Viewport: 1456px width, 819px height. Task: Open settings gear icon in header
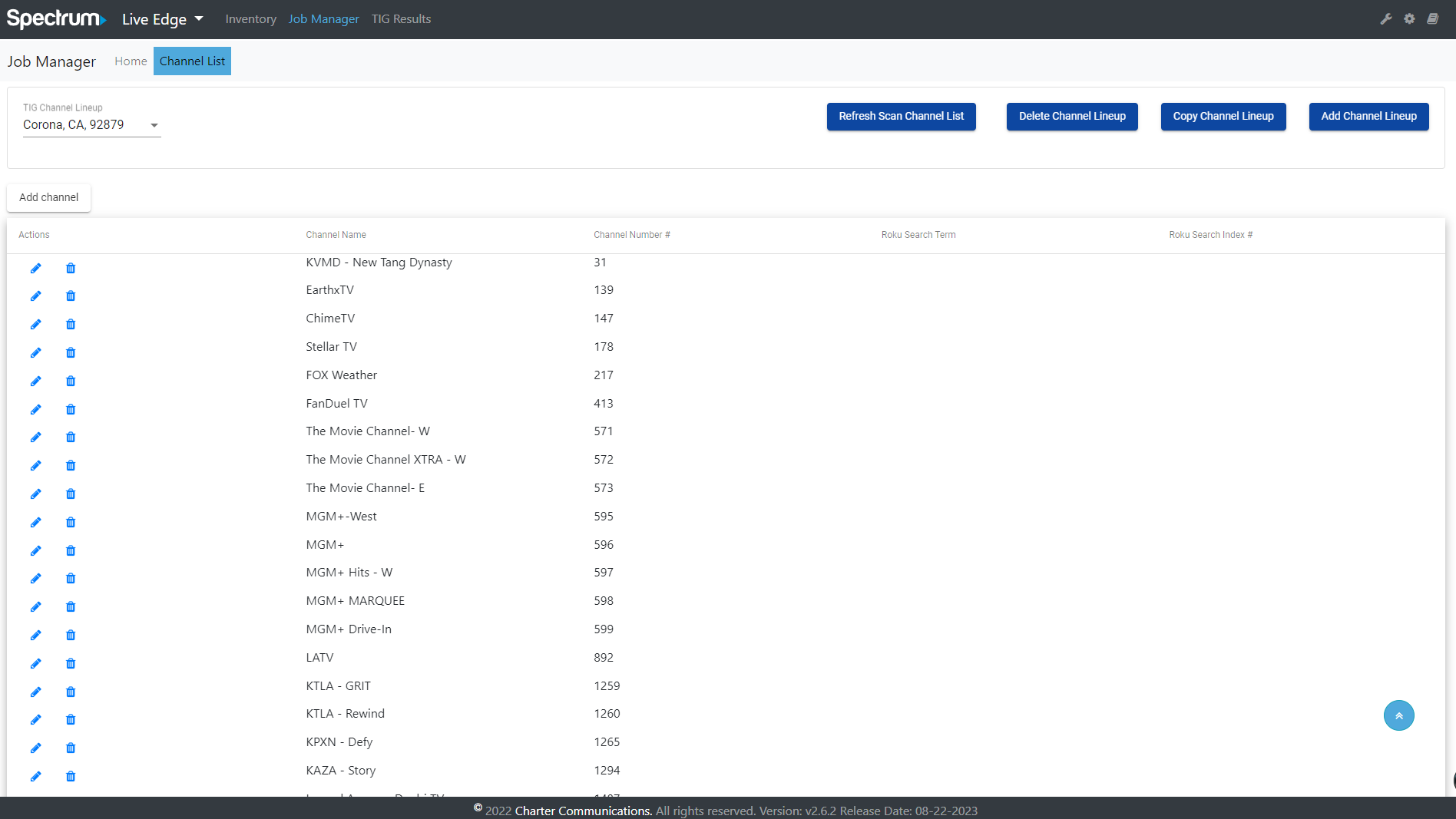[x=1409, y=19]
